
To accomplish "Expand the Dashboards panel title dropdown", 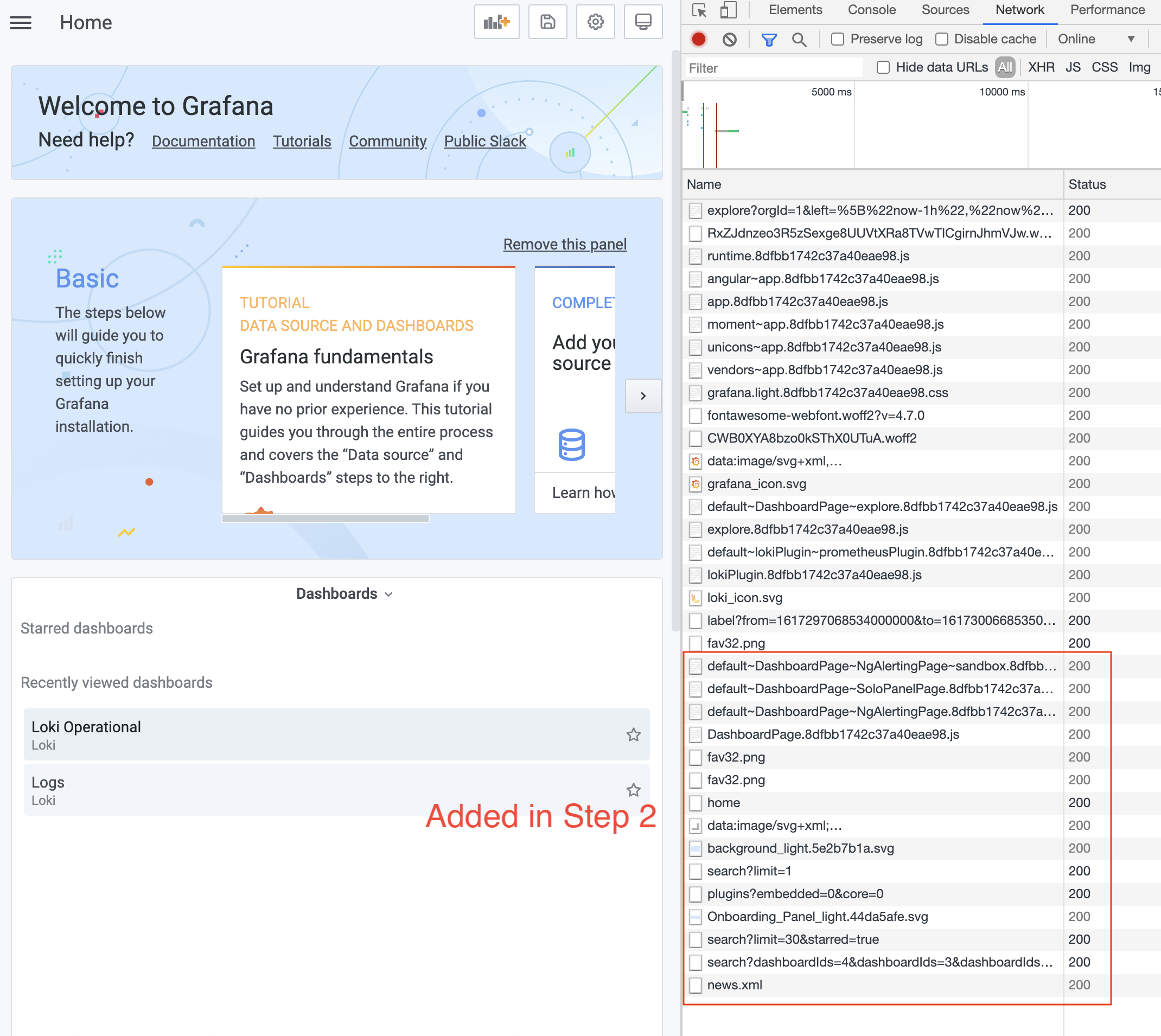I will (345, 594).
